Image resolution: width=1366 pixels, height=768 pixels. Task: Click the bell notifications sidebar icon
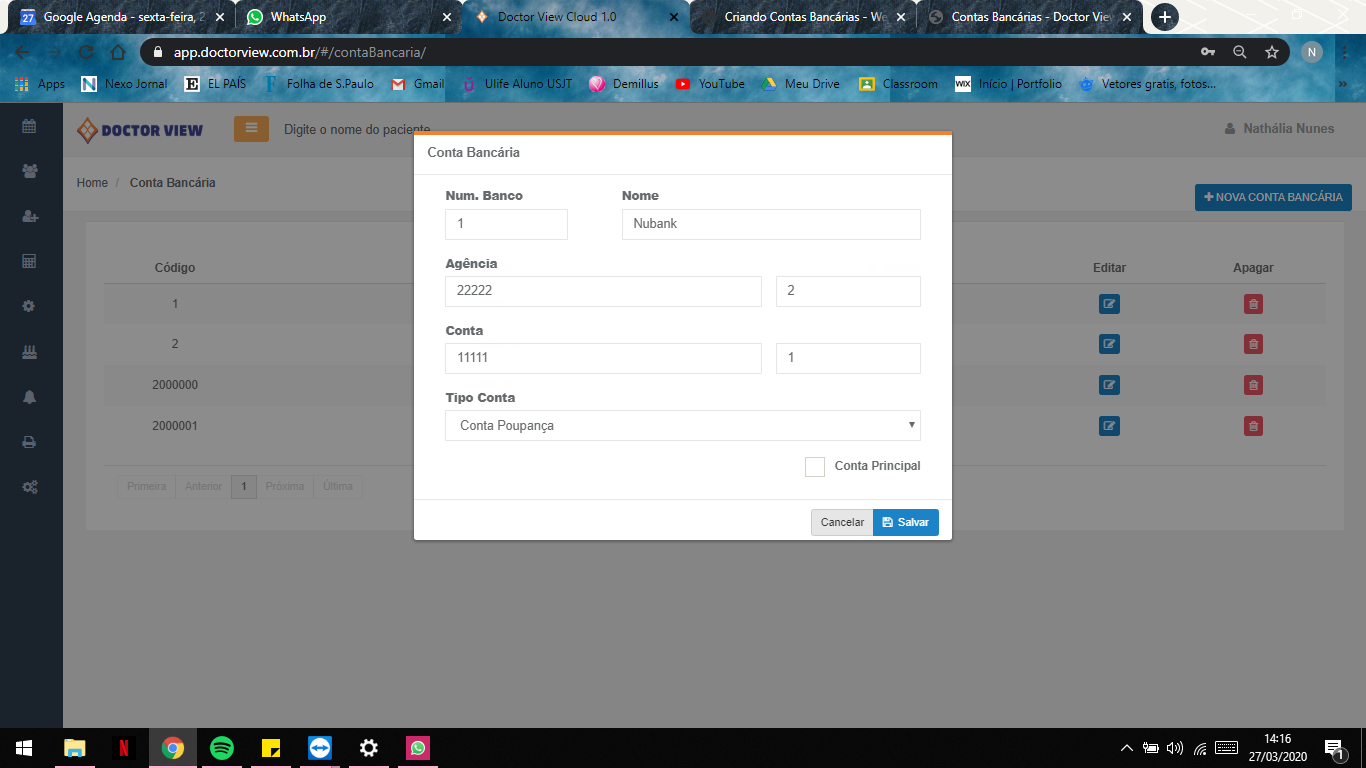(29, 397)
